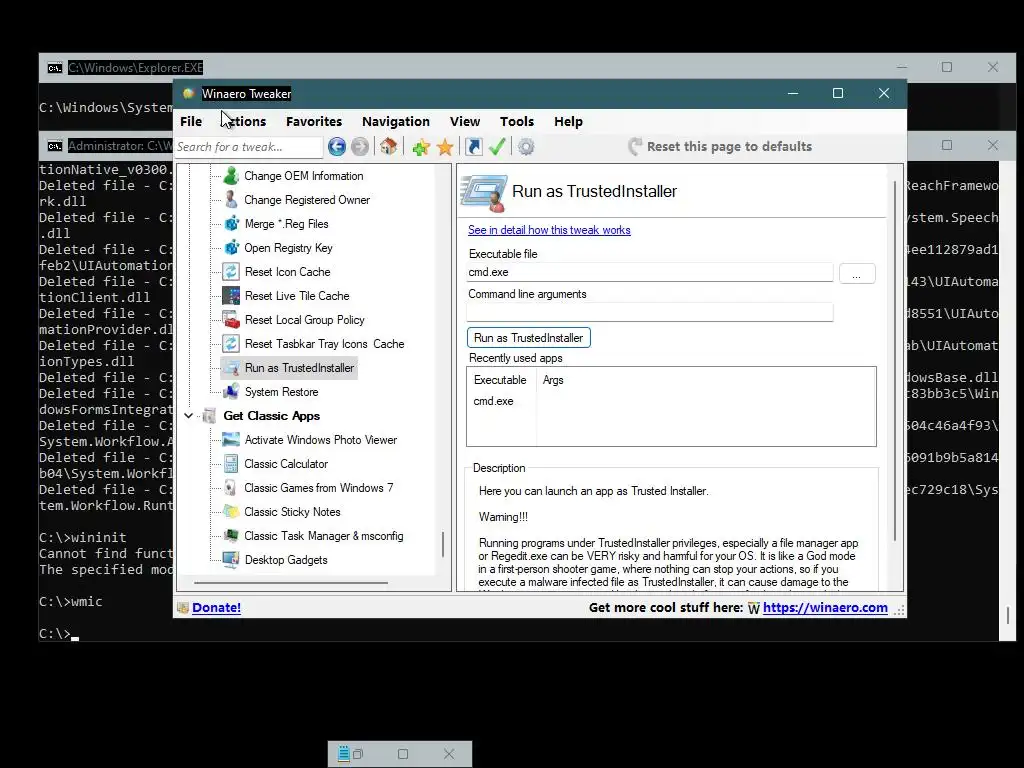This screenshot has height=768, width=1024.
Task: Click the Reset Local Group Policy icon
Action: 231,320
